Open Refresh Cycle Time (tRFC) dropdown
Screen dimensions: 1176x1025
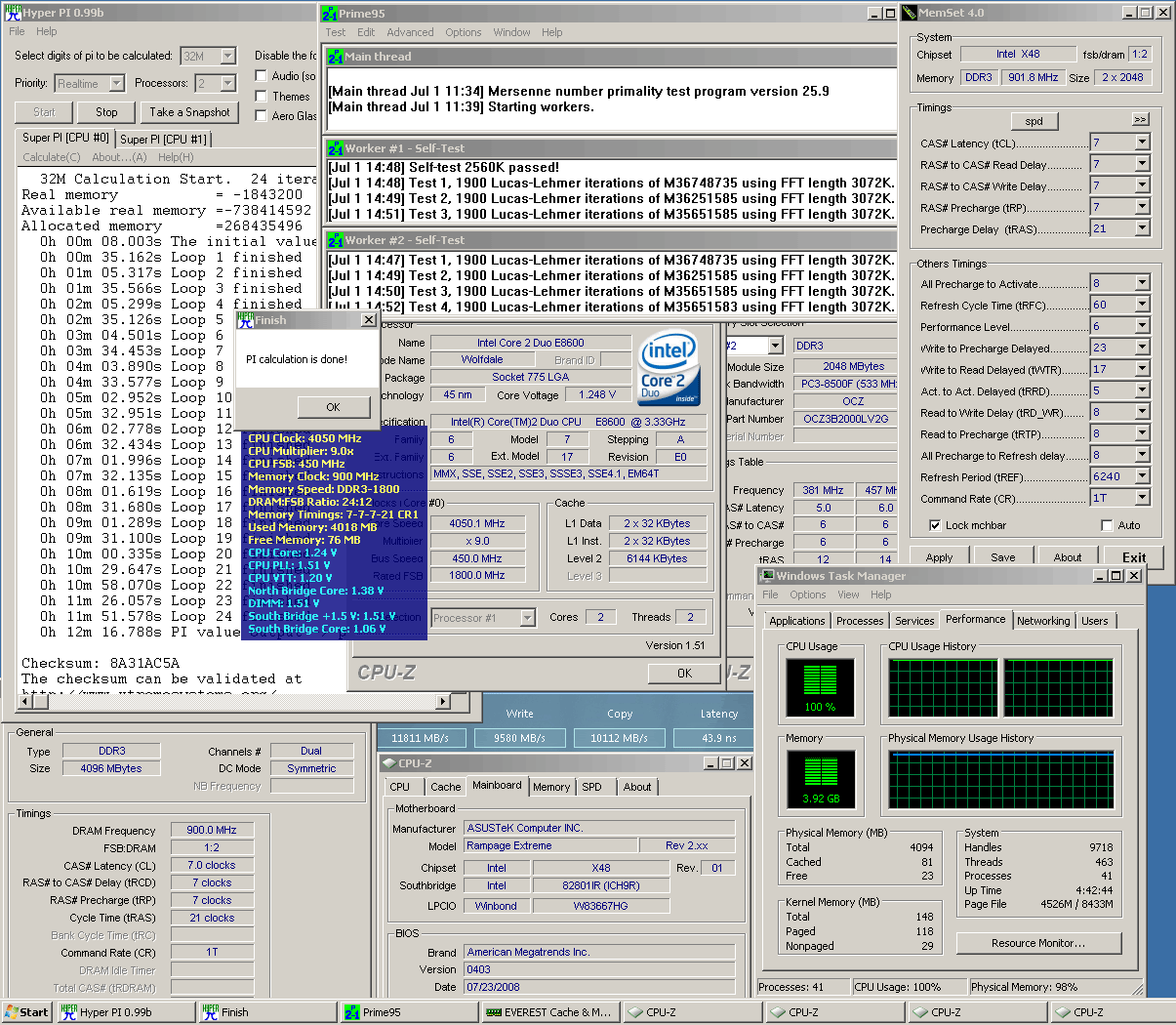point(1142,305)
